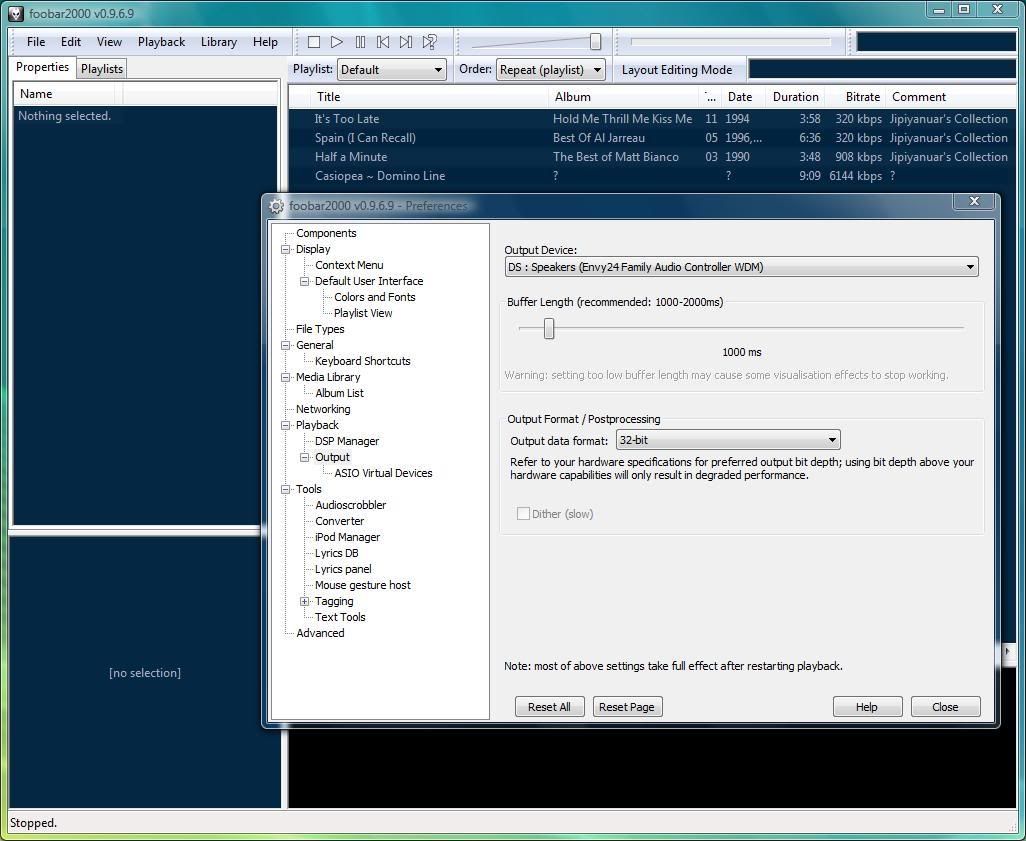1026x841 pixels.
Task: Open the playback Order dropdown
Action: pyautogui.click(x=551, y=70)
